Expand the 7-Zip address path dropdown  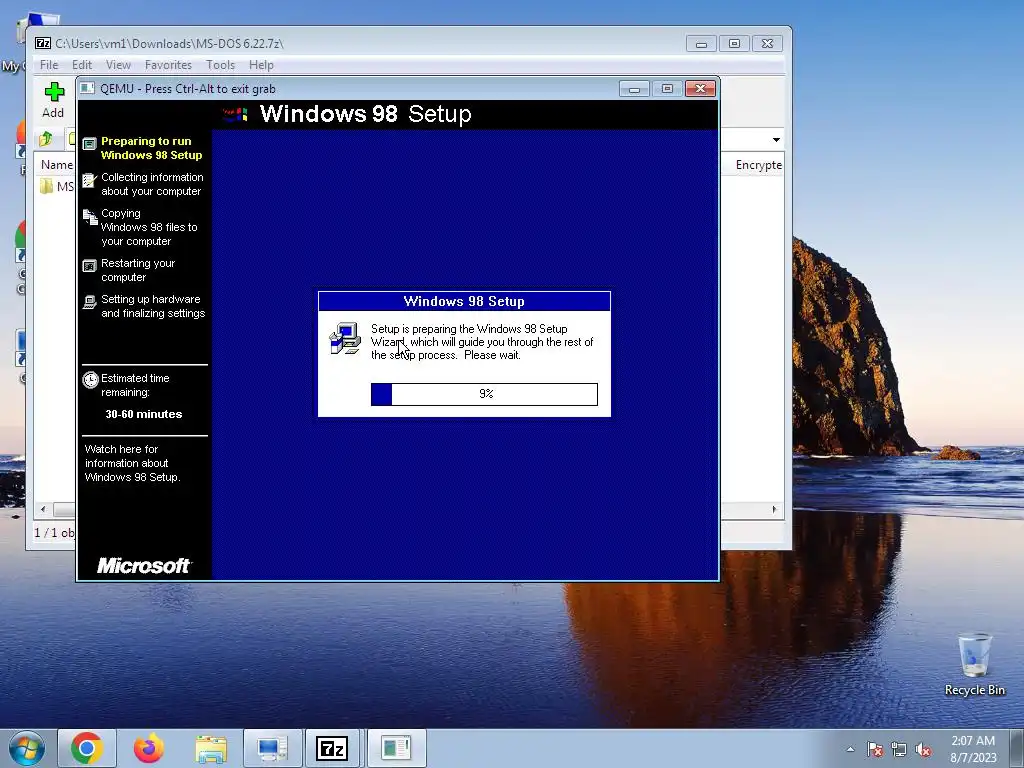776,140
